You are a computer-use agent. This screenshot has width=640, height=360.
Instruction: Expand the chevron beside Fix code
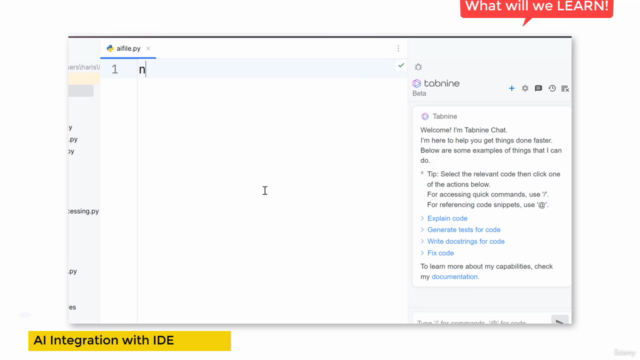point(422,253)
